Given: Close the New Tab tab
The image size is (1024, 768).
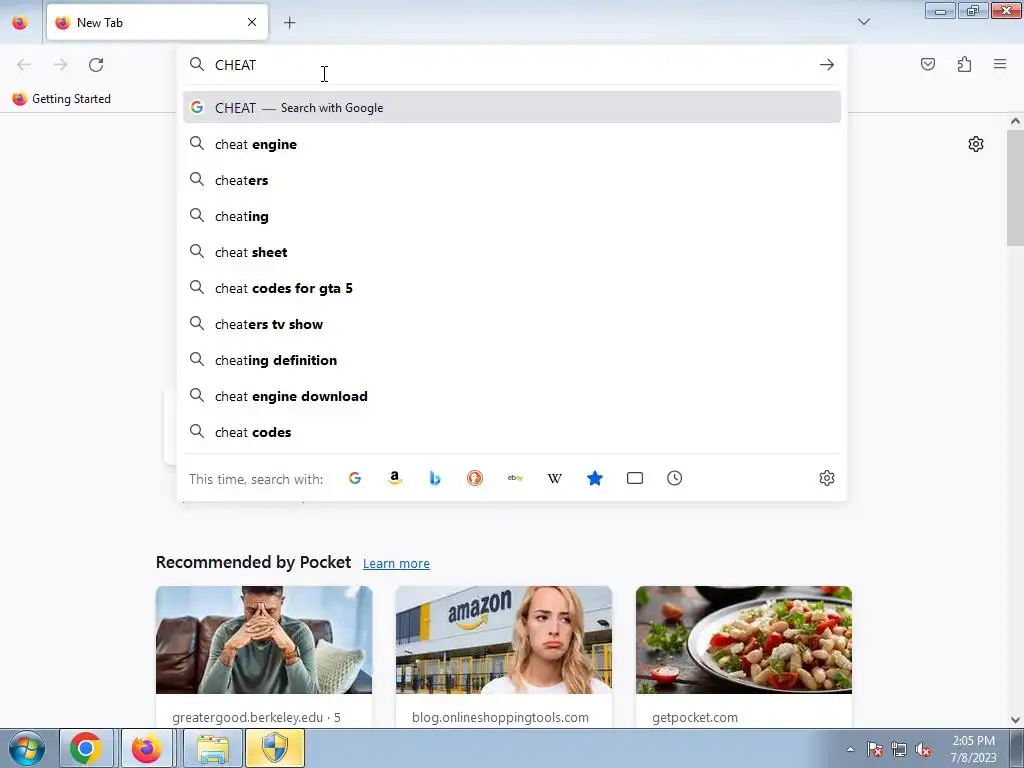Looking at the screenshot, I should coord(252,22).
